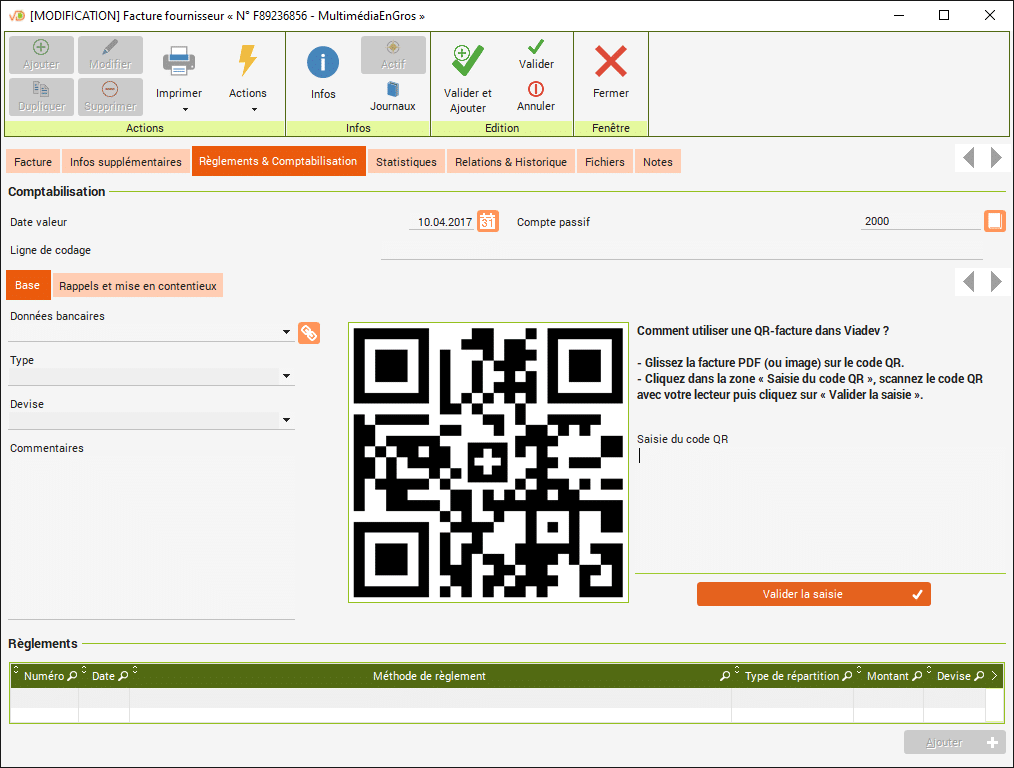Click the blue Infos icon
The width and height of the screenshot is (1014, 768).
[323, 63]
